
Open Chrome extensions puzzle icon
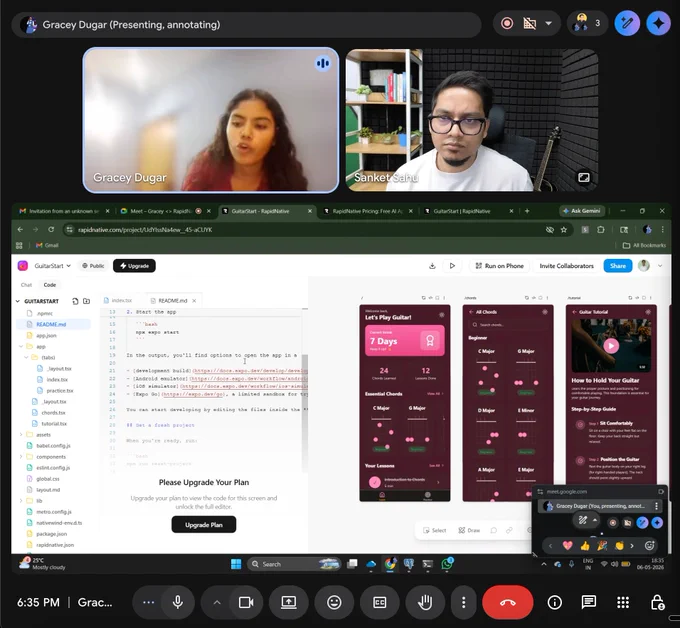point(601,229)
